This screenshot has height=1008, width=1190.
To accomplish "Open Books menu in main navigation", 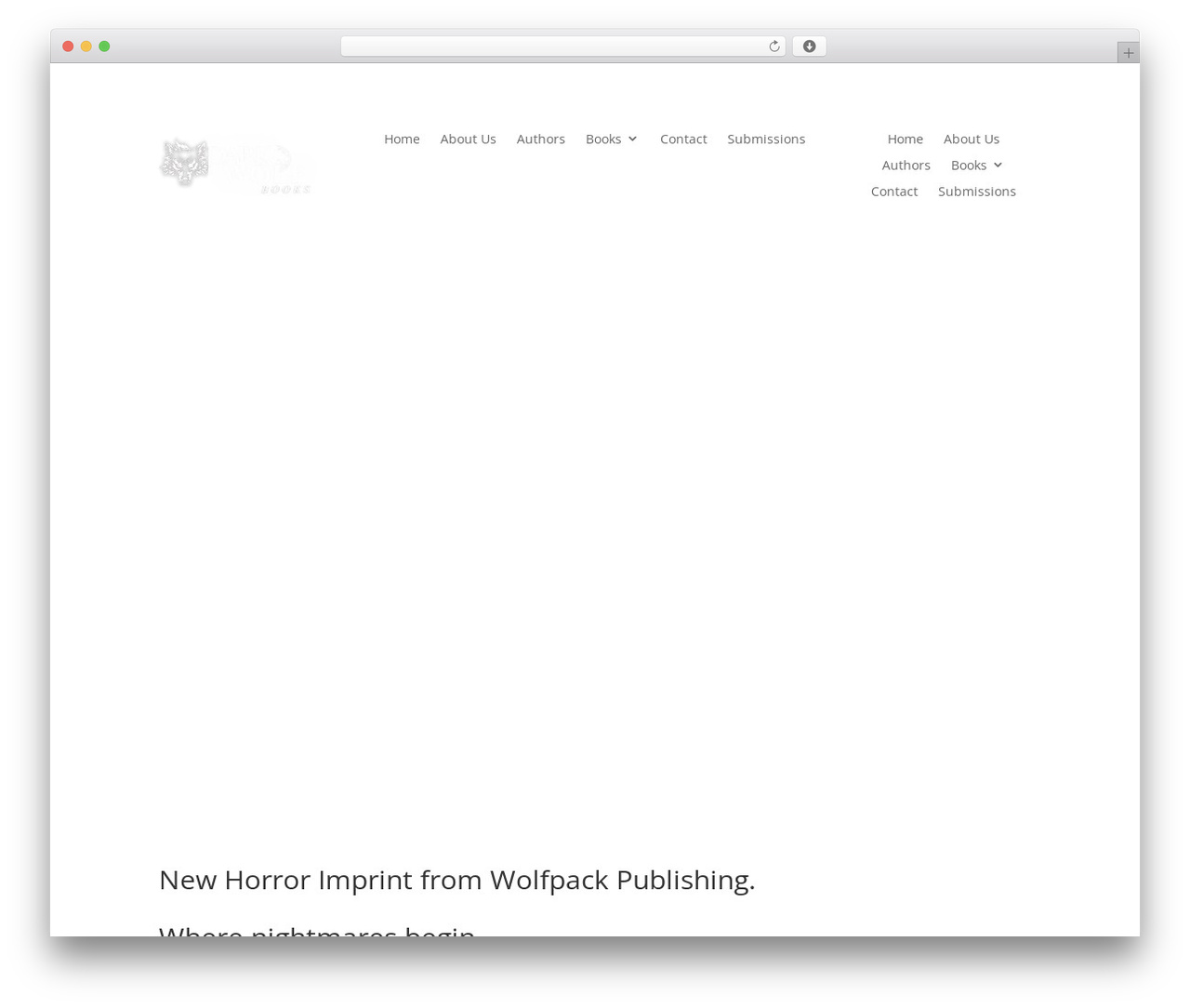I will tap(603, 139).
